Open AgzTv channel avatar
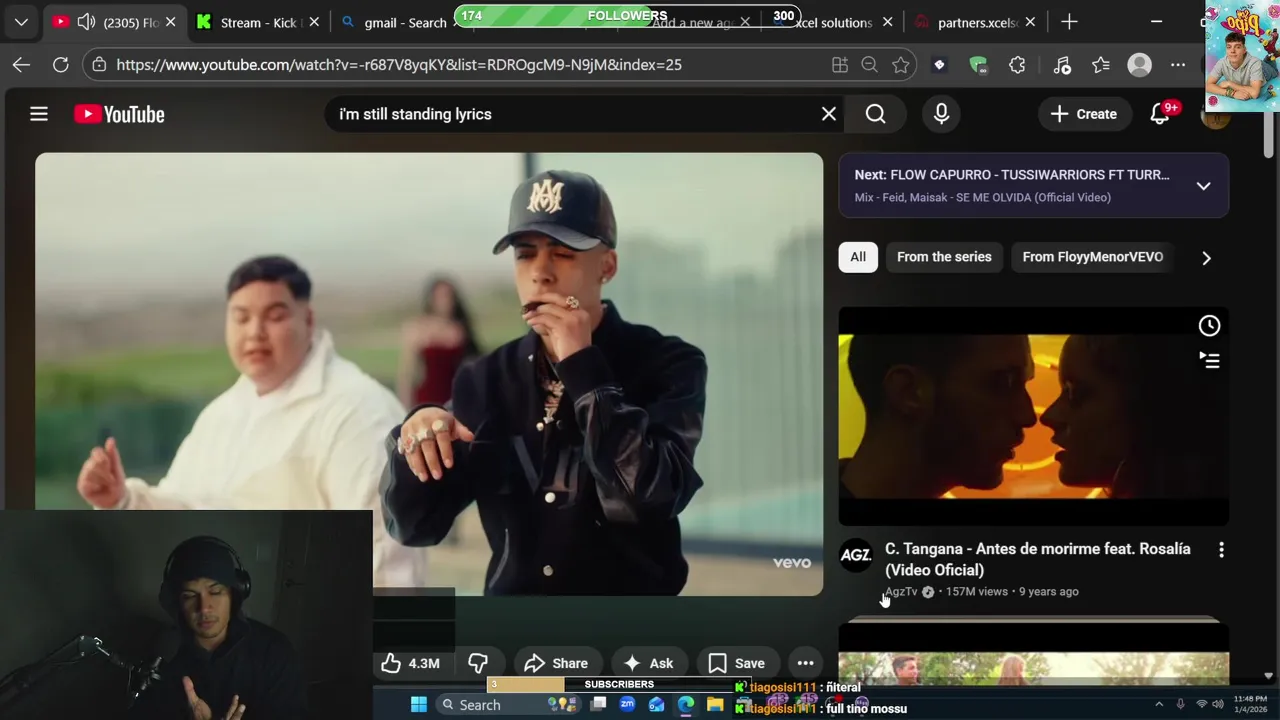This screenshot has height=720, width=1280. click(x=856, y=556)
